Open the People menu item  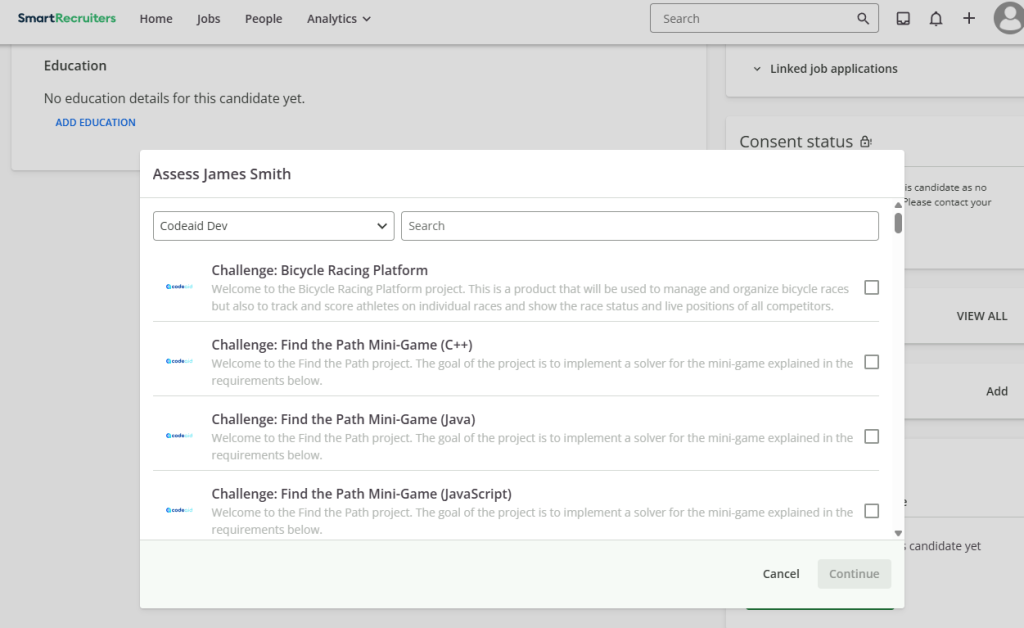coord(263,18)
